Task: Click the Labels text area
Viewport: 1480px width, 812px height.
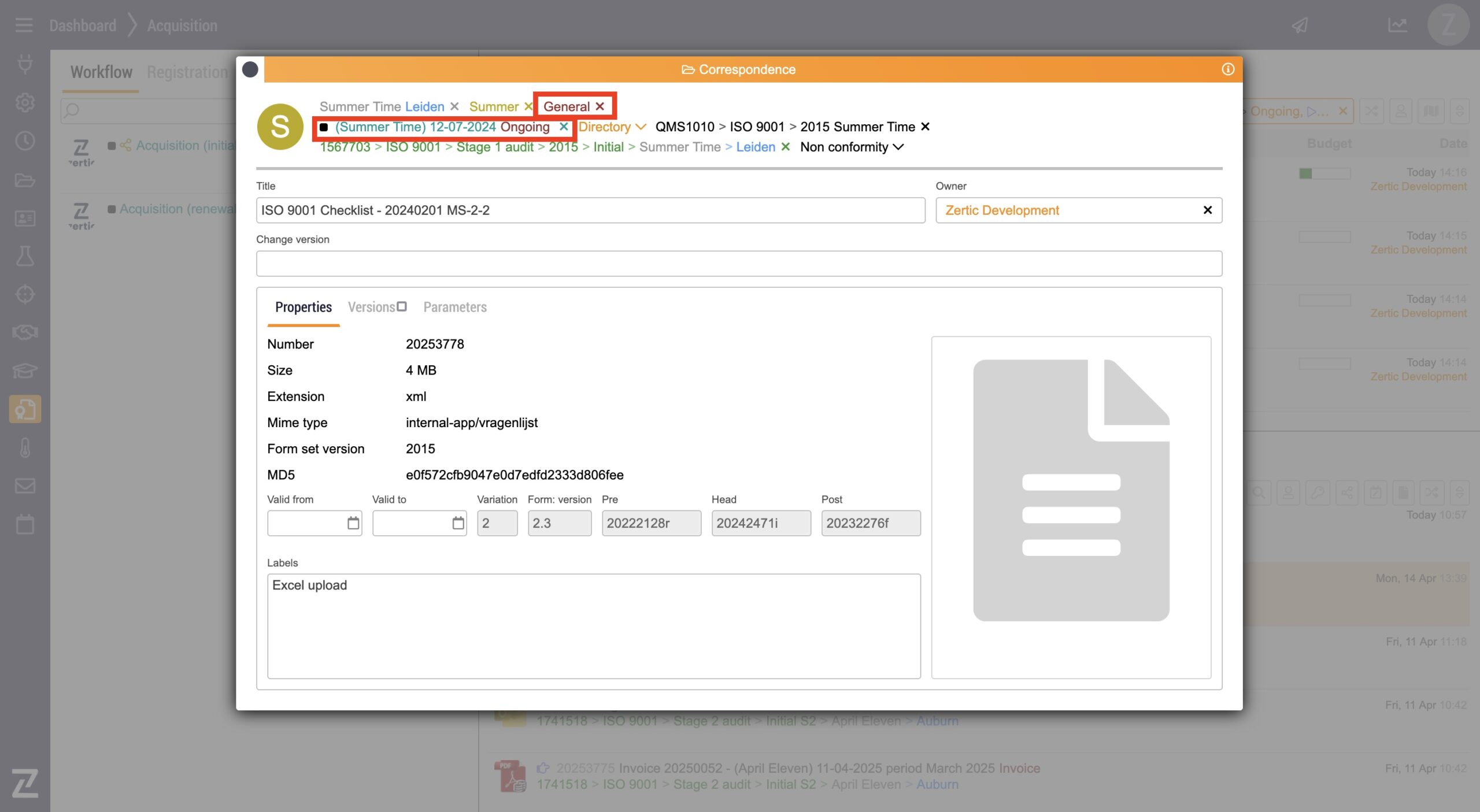Action: pos(593,626)
